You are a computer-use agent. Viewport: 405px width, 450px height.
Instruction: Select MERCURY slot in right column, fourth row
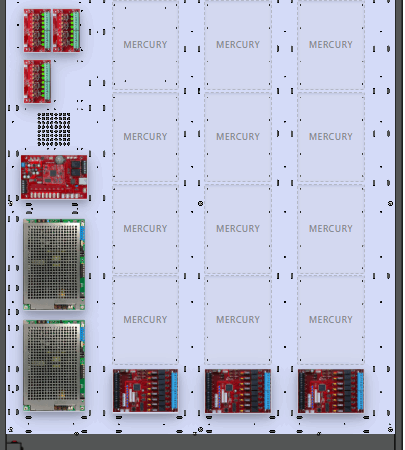pos(331,320)
